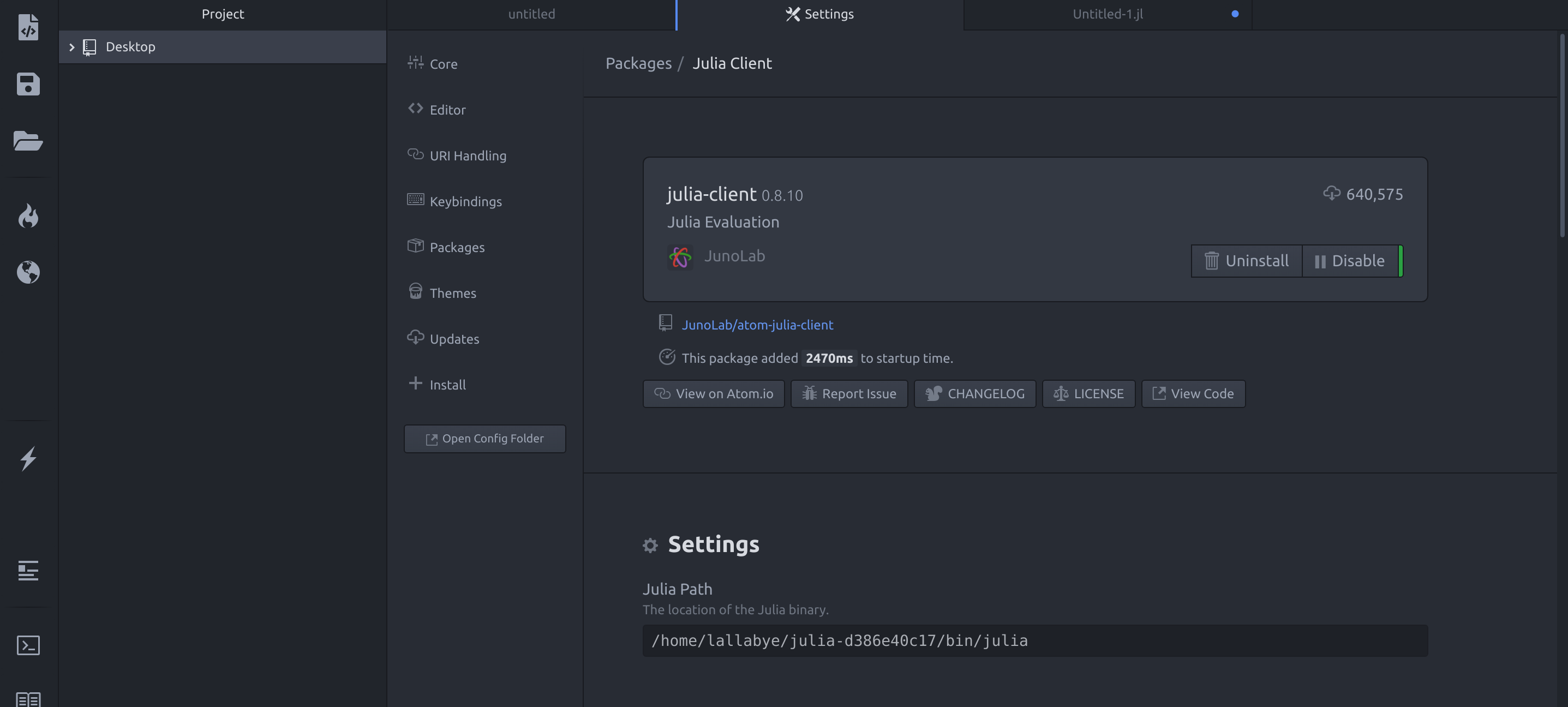Screen dimensions: 1568x707
Task: Click the new file icon in toolbar
Action: tap(28, 27)
